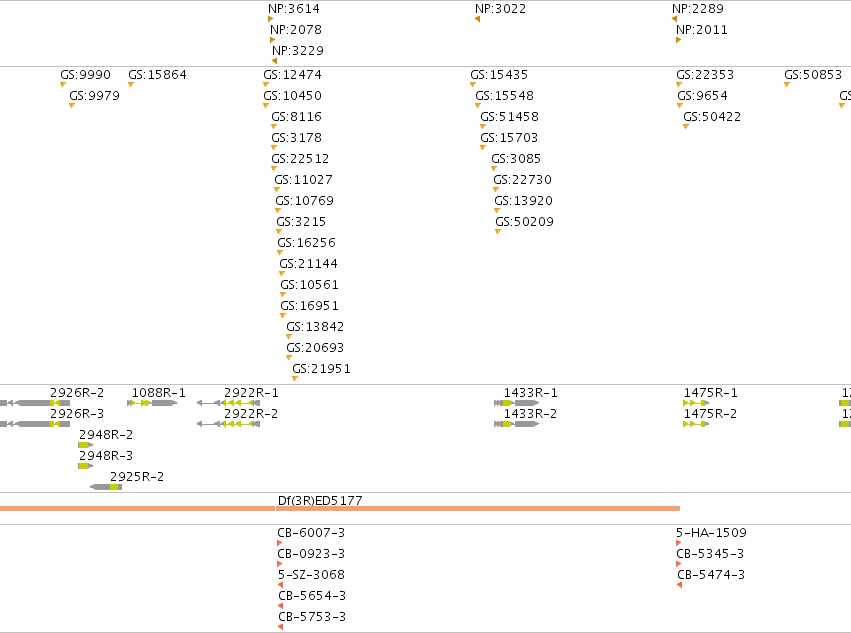Click the CB-5345-3 insertion label
Screen dimensions: 851x633
[x=710, y=554]
